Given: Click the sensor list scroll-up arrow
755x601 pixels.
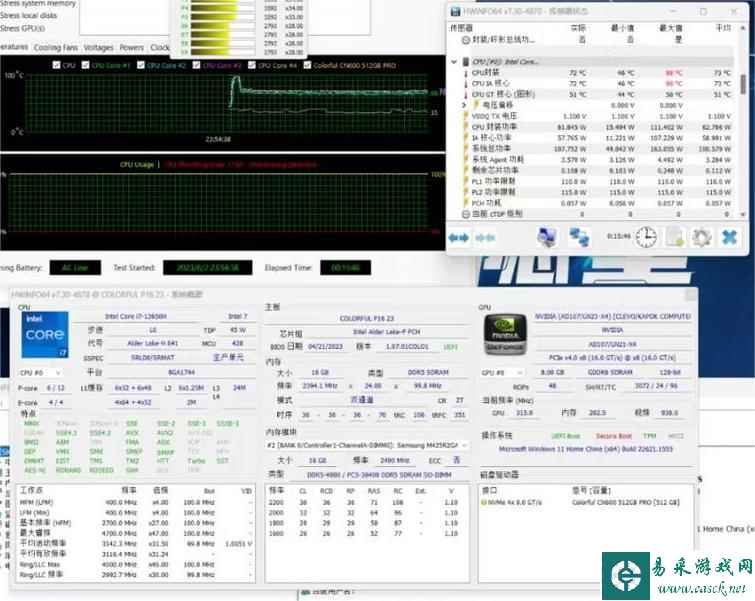Looking at the screenshot, I should [x=743, y=28].
